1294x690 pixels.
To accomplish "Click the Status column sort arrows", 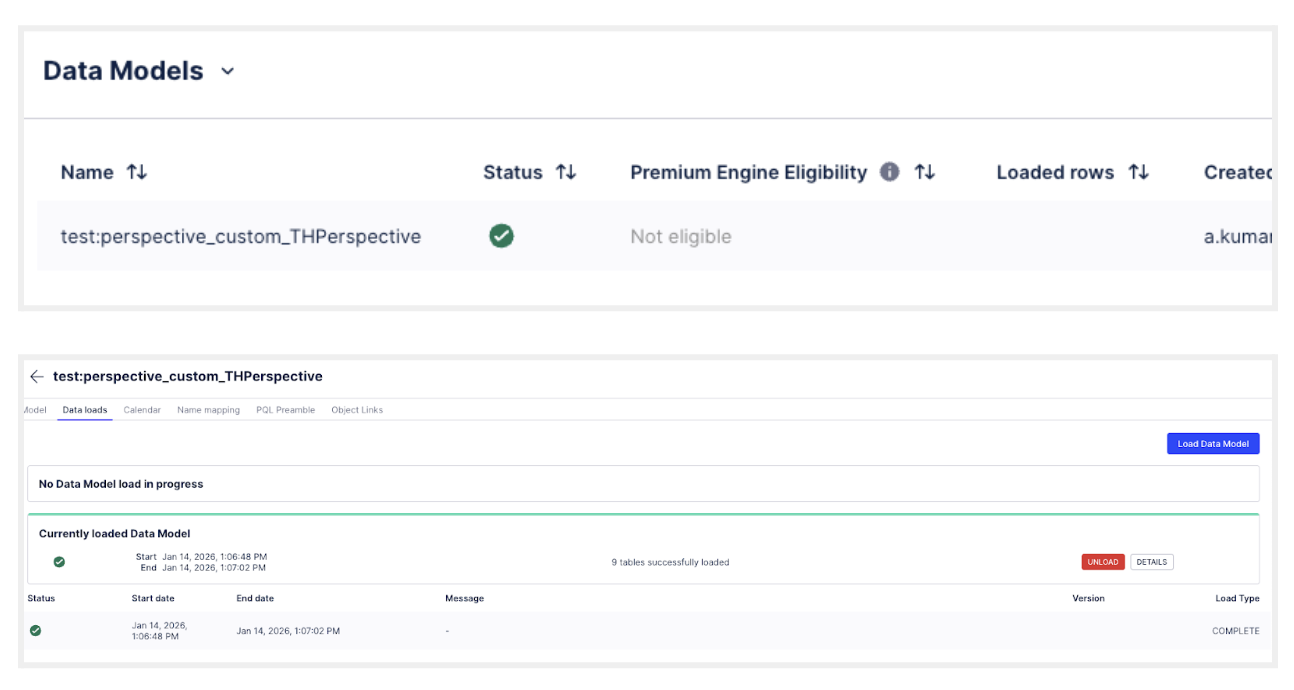I will pyautogui.click(x=566, y=172).
